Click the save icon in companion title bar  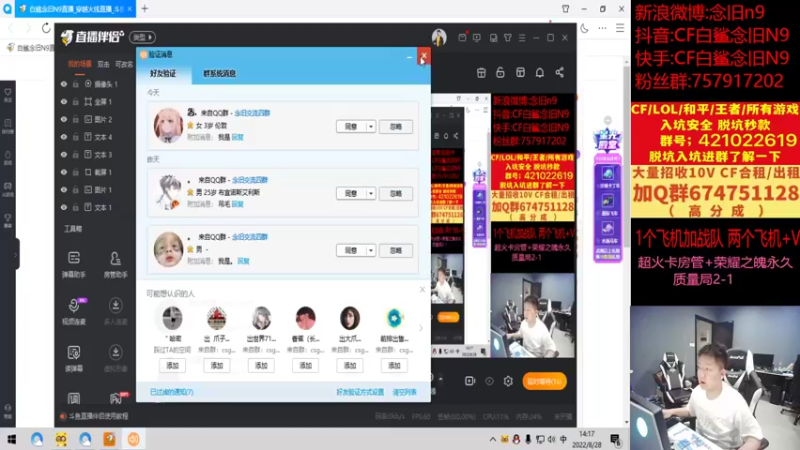pyautogui.click(x=493, y=38)
